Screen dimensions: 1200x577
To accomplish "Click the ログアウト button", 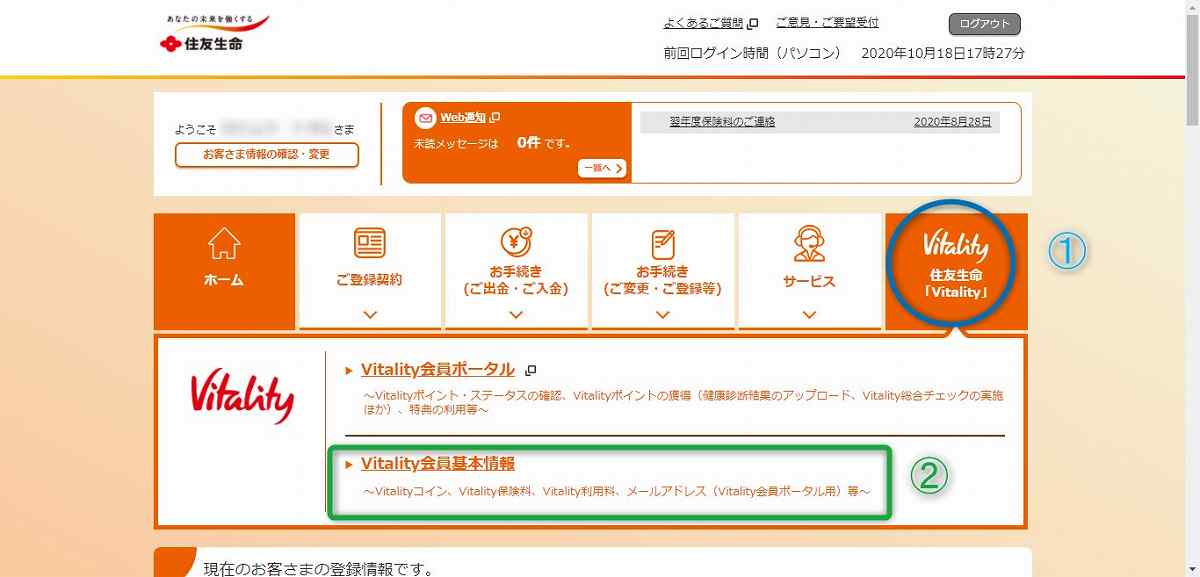I will (985, 22).
